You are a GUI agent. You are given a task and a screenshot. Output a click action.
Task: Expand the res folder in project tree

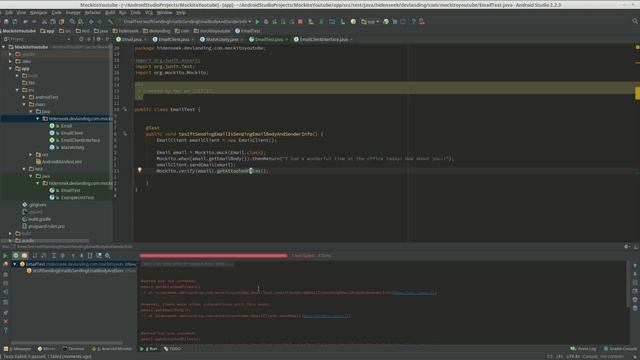31,155
